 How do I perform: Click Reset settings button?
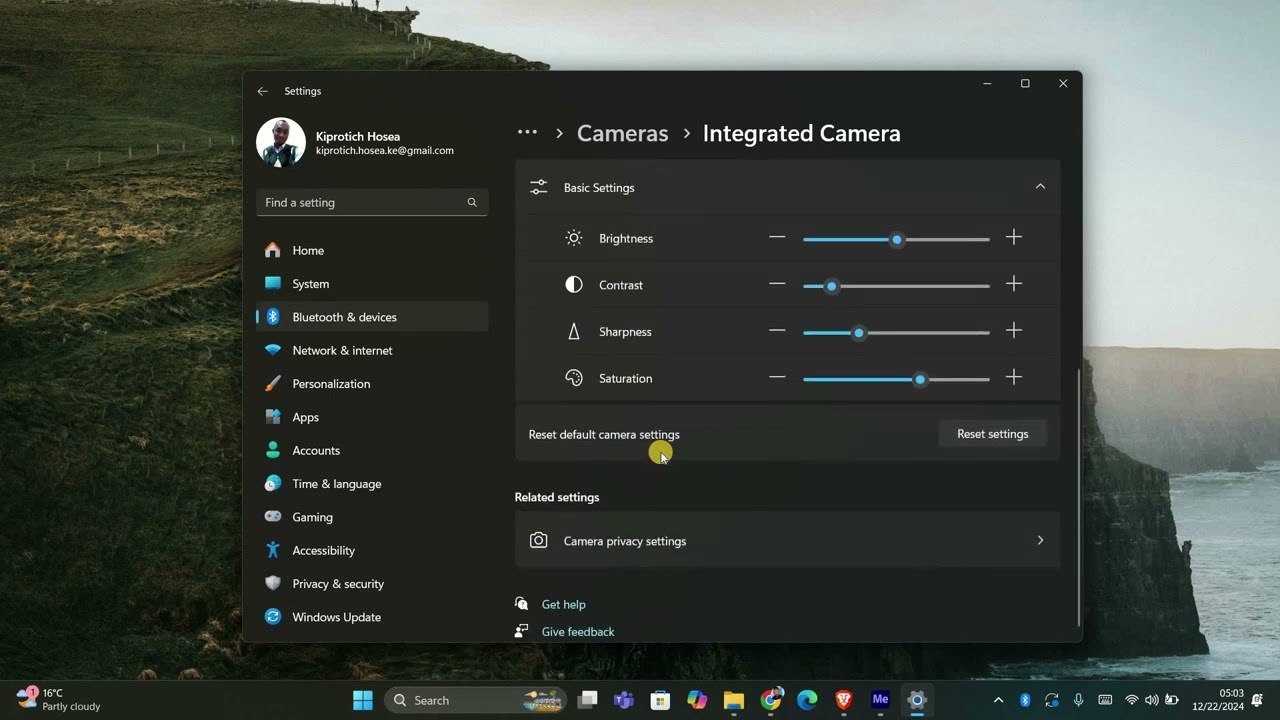(993, 434)
